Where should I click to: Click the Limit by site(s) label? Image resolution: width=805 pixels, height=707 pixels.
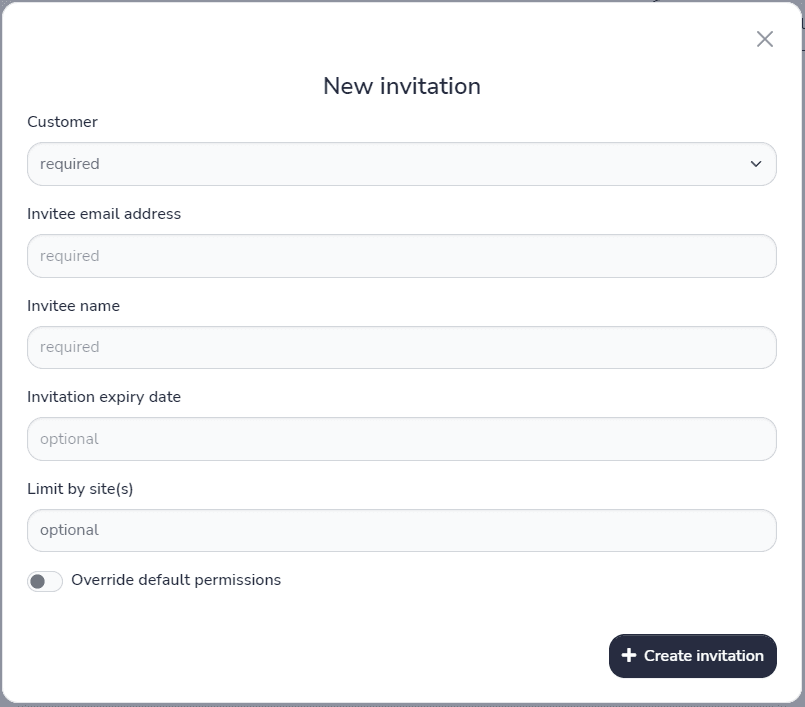[x=77, y=488]
